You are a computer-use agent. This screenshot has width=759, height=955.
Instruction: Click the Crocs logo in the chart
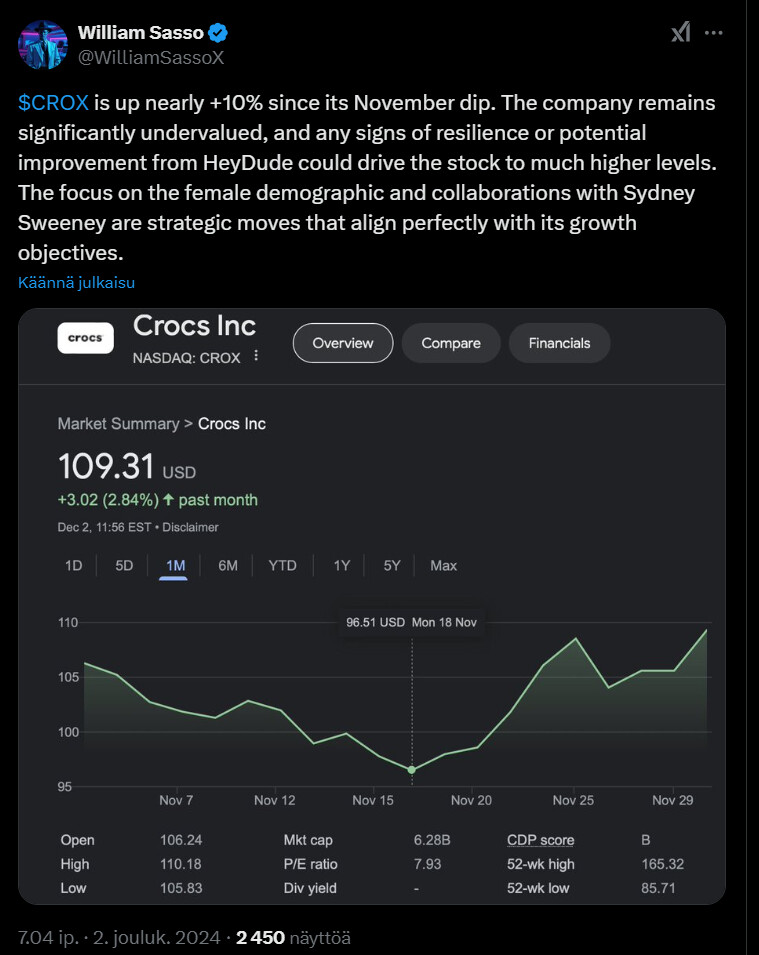point(85,338)
